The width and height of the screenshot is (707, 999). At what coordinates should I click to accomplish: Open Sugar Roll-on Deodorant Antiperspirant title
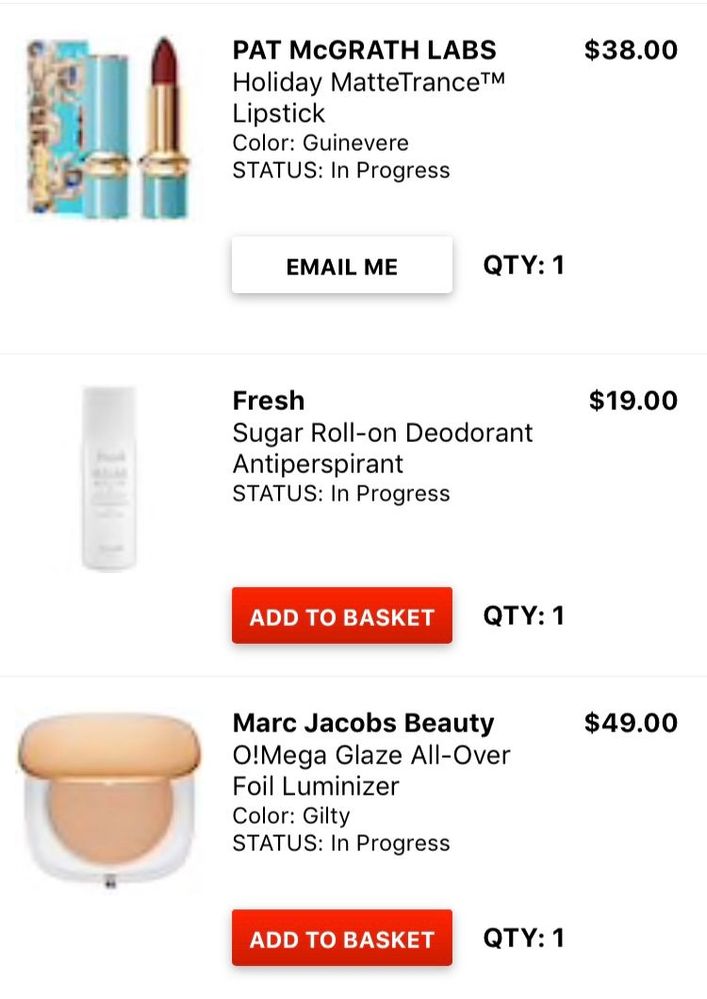(x=382, y=448)
